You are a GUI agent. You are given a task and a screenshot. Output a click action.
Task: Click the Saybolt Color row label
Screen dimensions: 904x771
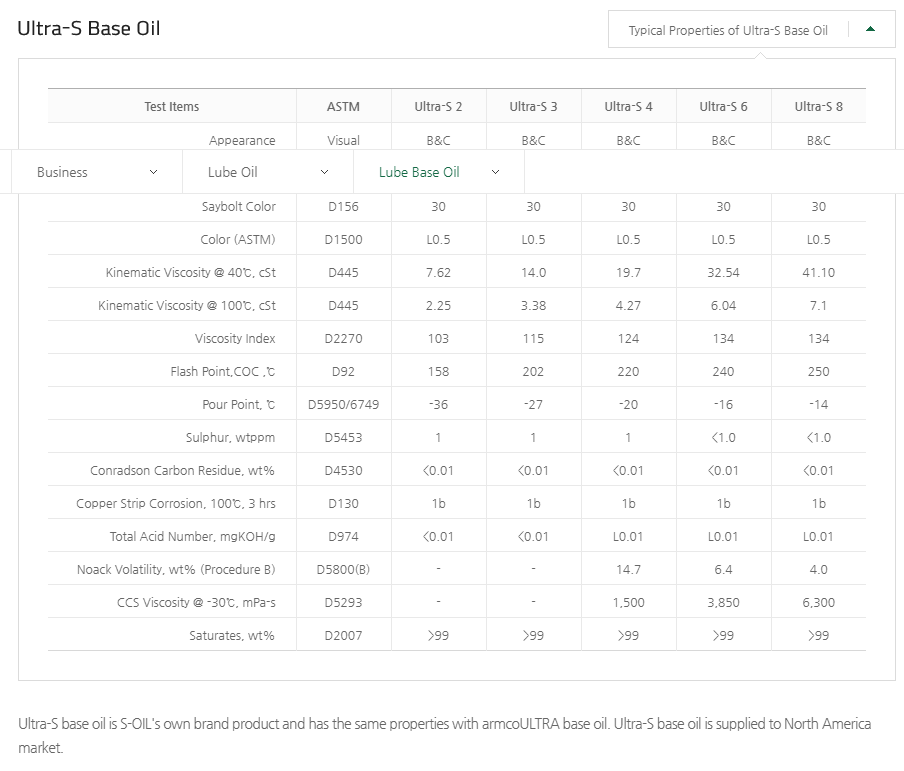[x=239, y=206]
